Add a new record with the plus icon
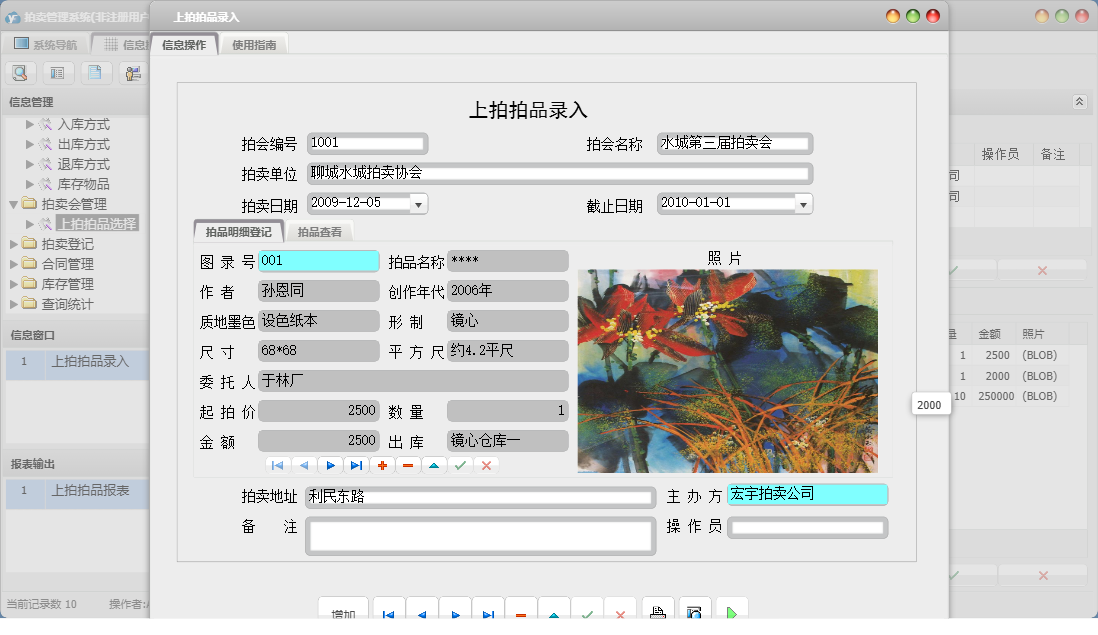The height and width of the screenshot is (635, 1098). [x=382, y=465]
